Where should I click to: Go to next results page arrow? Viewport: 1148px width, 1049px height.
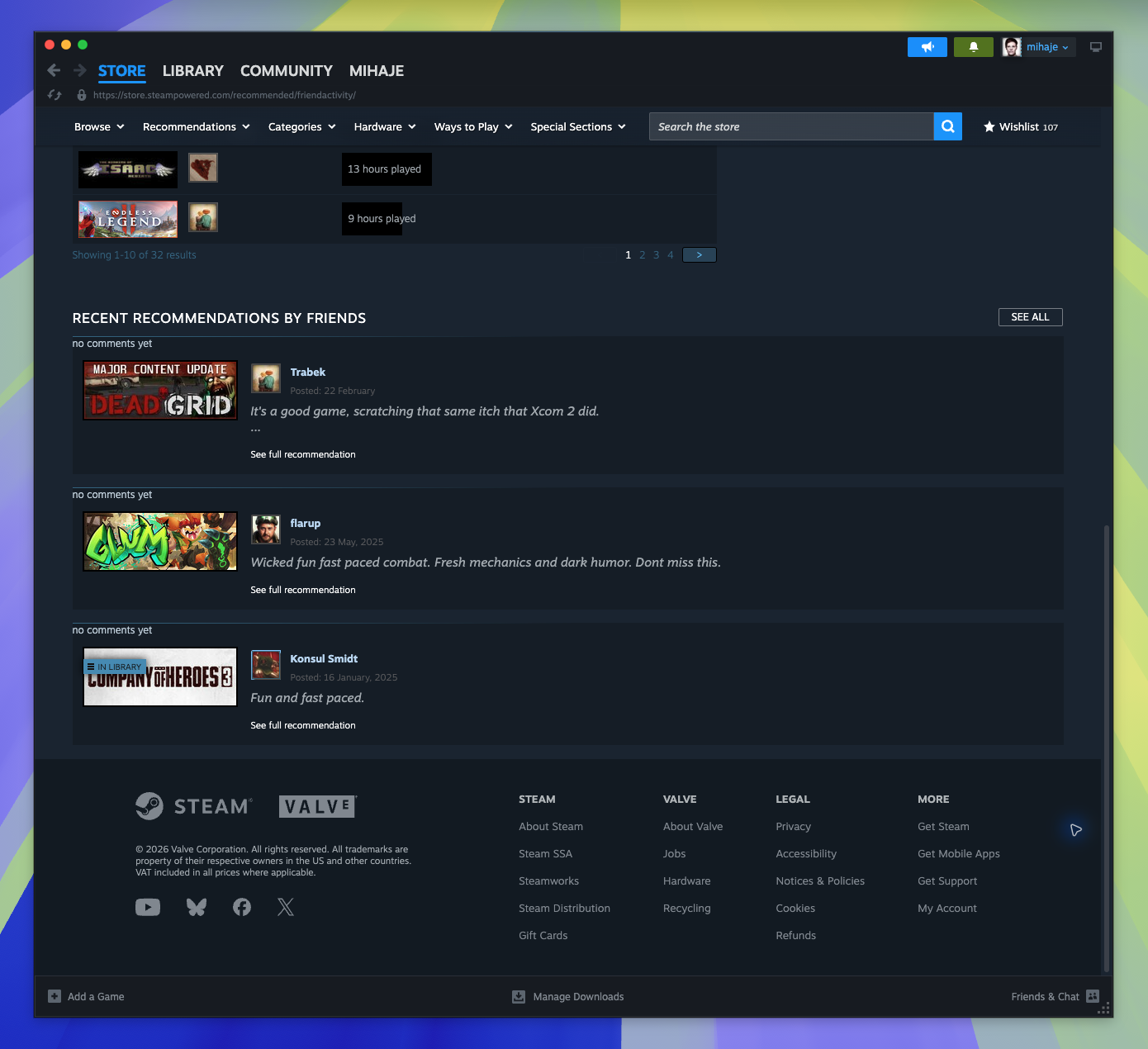pos(700,254)
